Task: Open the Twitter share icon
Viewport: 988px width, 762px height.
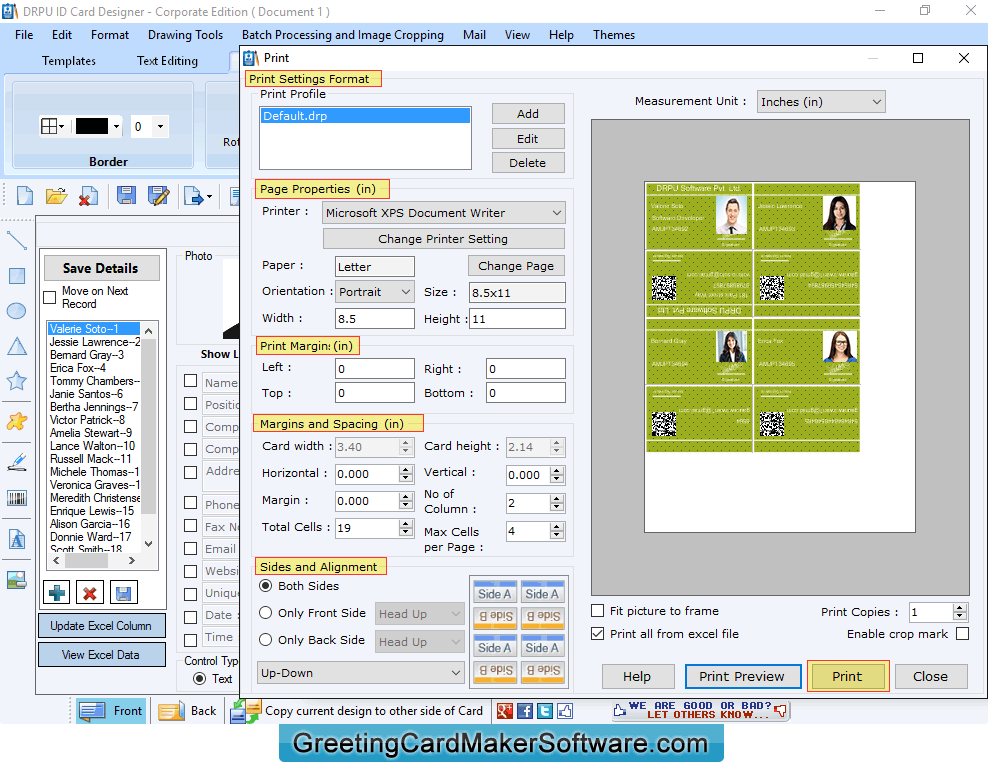Action: [545, 711]
